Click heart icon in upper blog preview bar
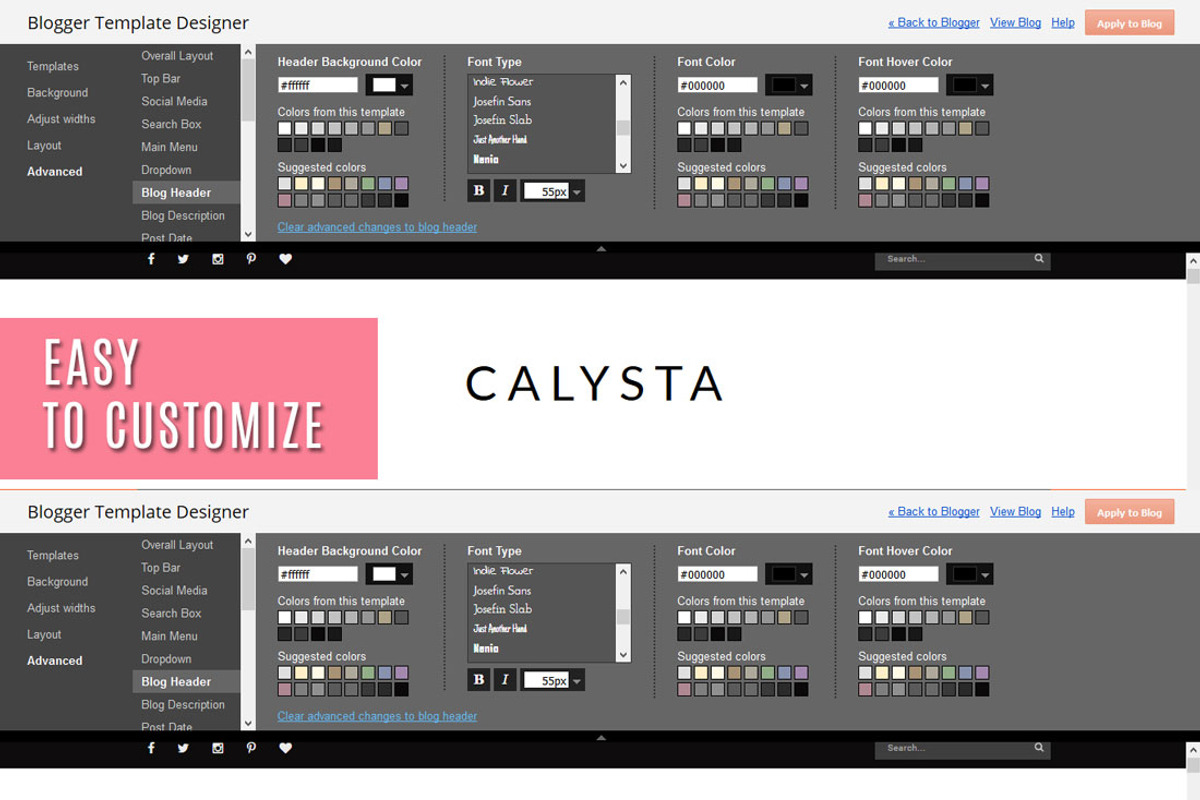The image size is (1200, 800). (x=285, y=259)
